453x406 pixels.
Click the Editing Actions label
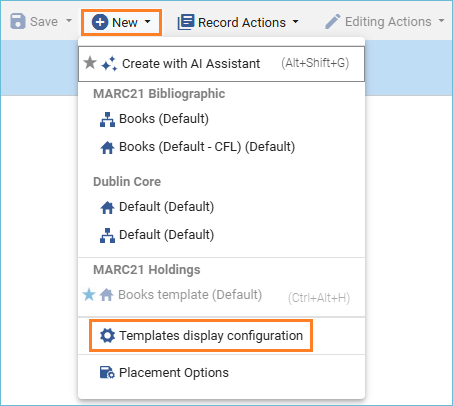click(388, 22)
